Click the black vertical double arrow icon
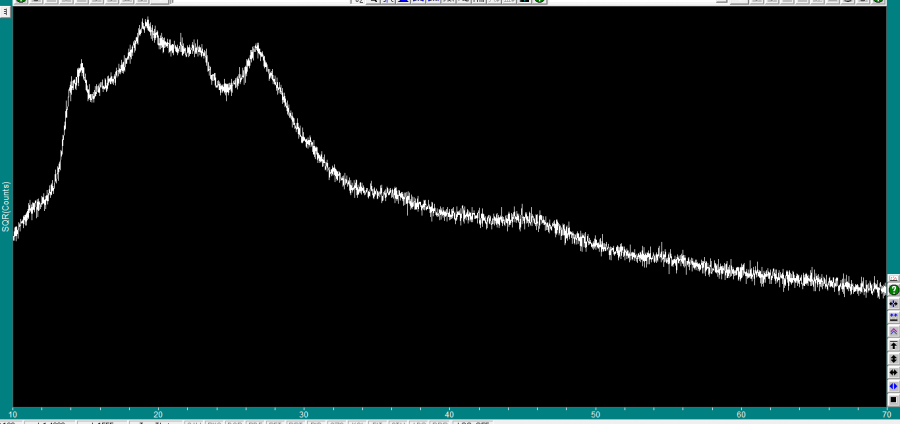The width and height of the screenshot is (900, 424). point(894,359)
